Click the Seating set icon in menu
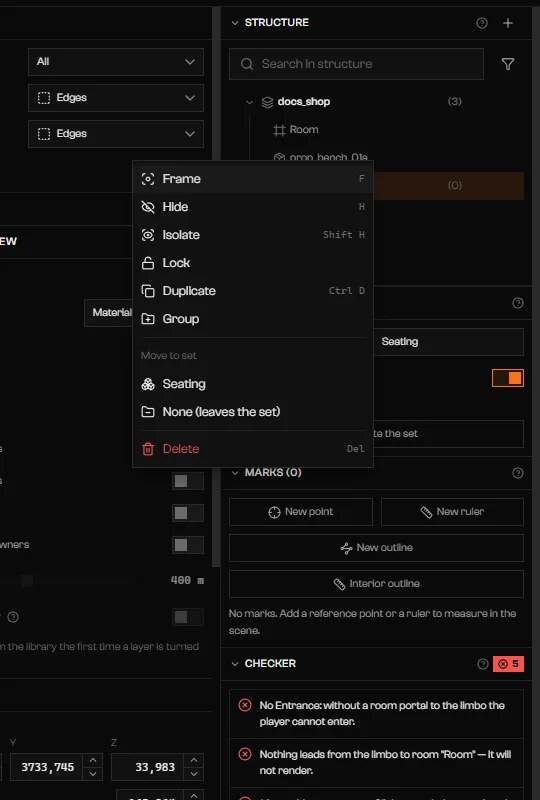The image size is (540, 800). [x=148, y=384]
